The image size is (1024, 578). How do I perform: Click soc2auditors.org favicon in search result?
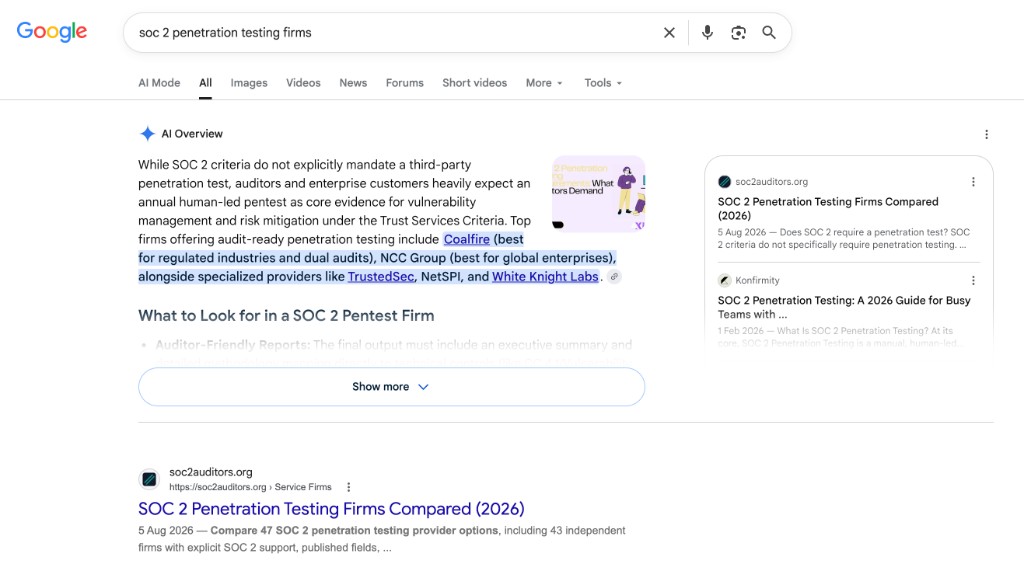149,479
